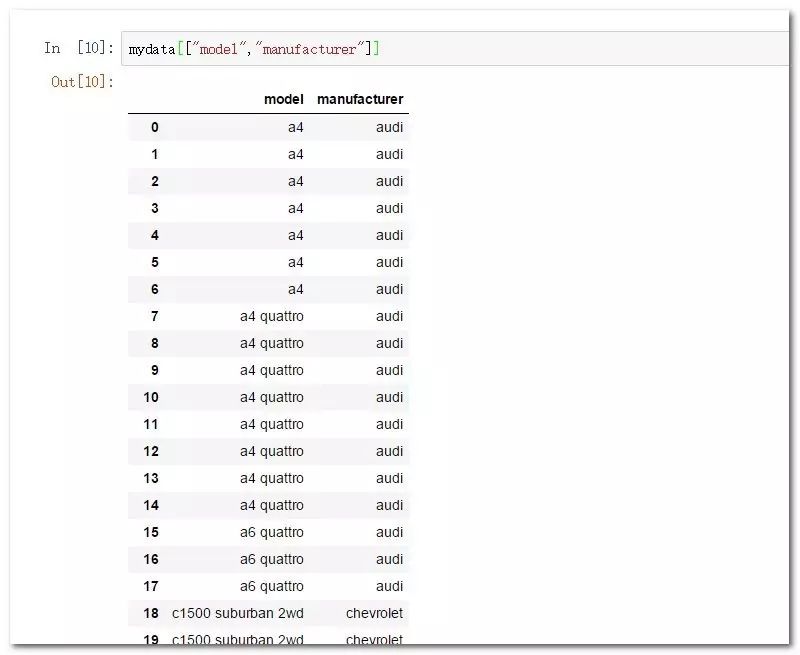Click the Out[10] prompt label

click(x=82, y=82)
